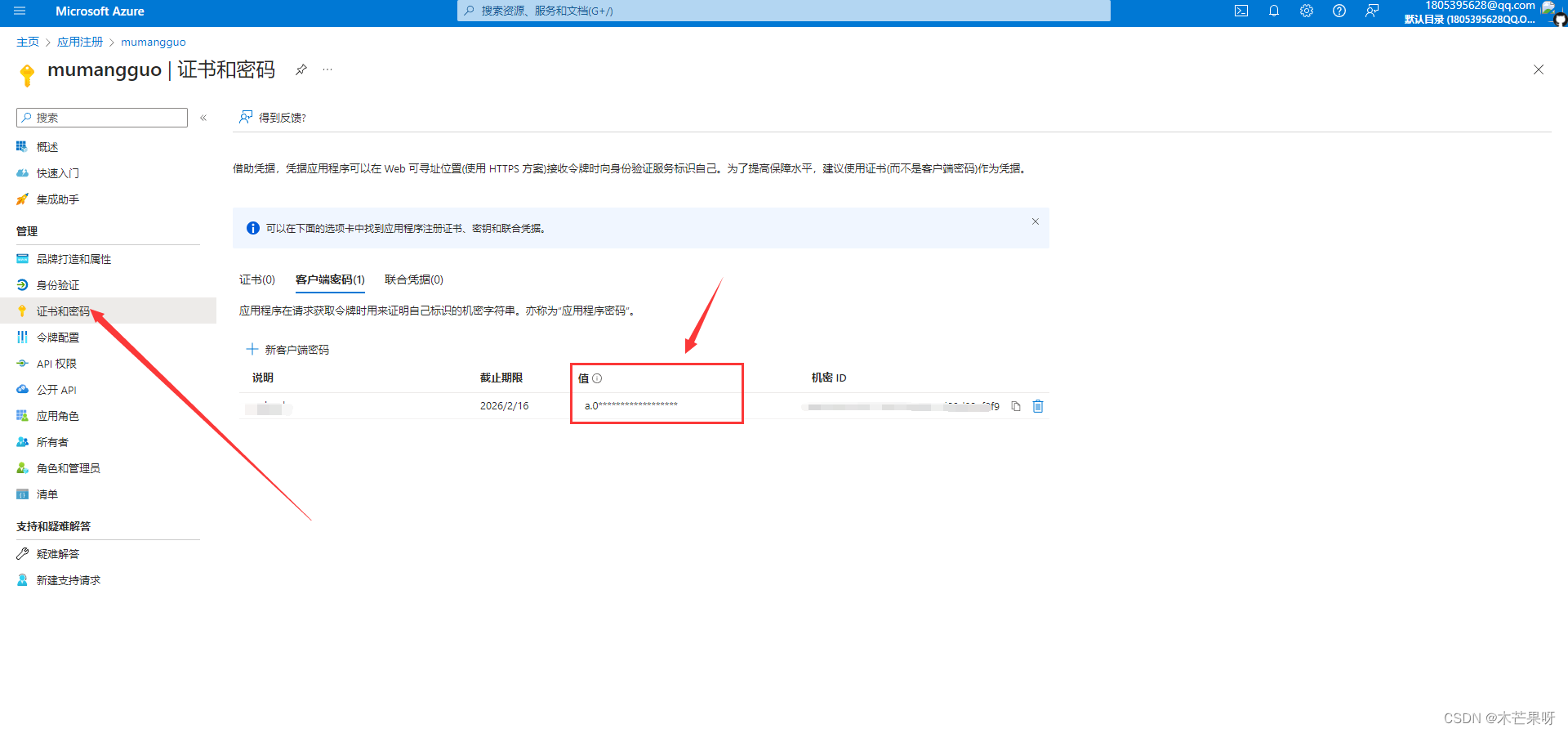The height and width of the screenshot is (733, 1568).
Task: Open 疑难解答
Action: click(58, 554)
